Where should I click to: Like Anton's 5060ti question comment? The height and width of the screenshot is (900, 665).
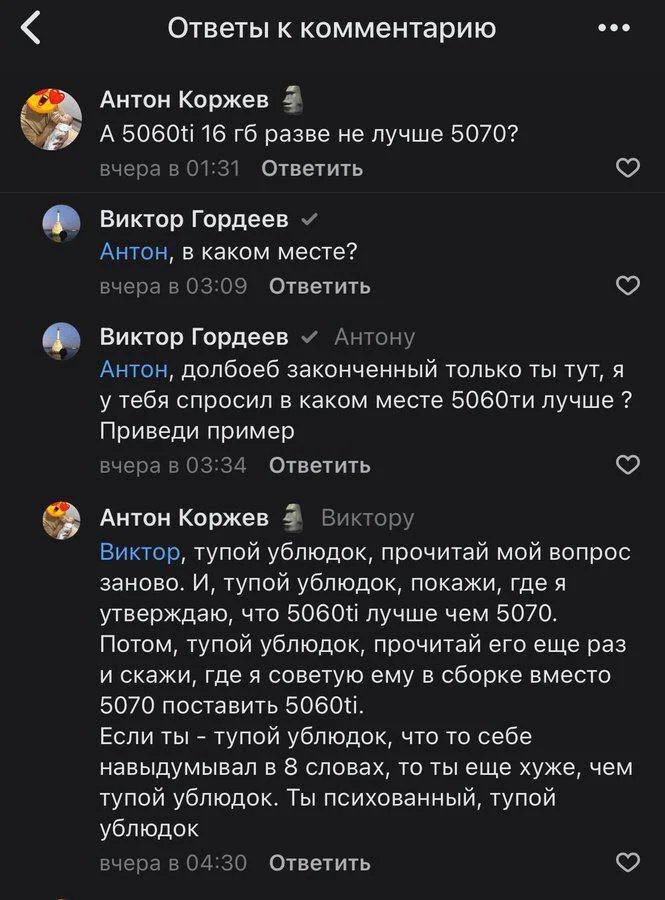click(x=627, y=168)
